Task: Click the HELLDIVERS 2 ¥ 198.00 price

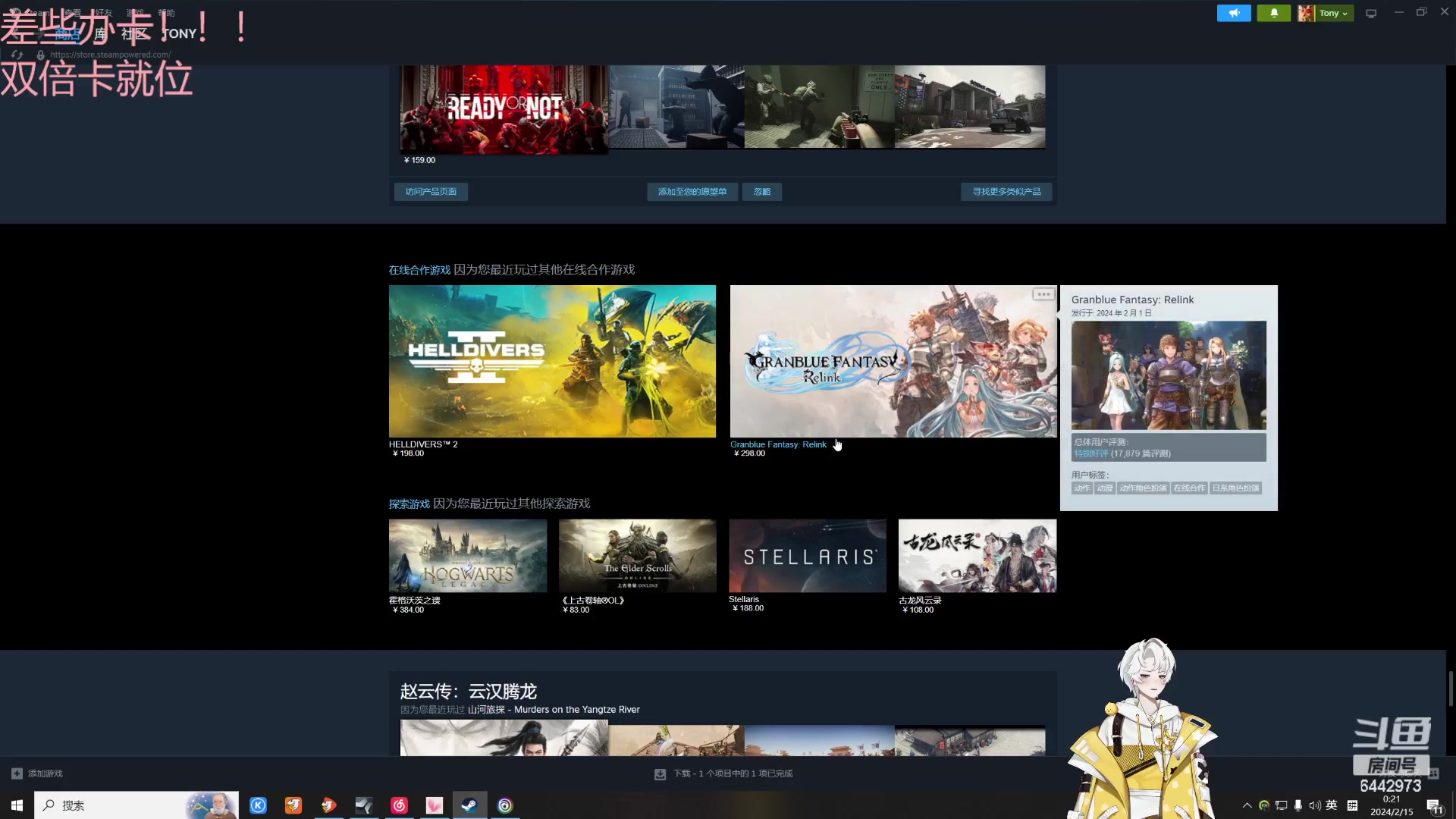Action: coord(409,453)
